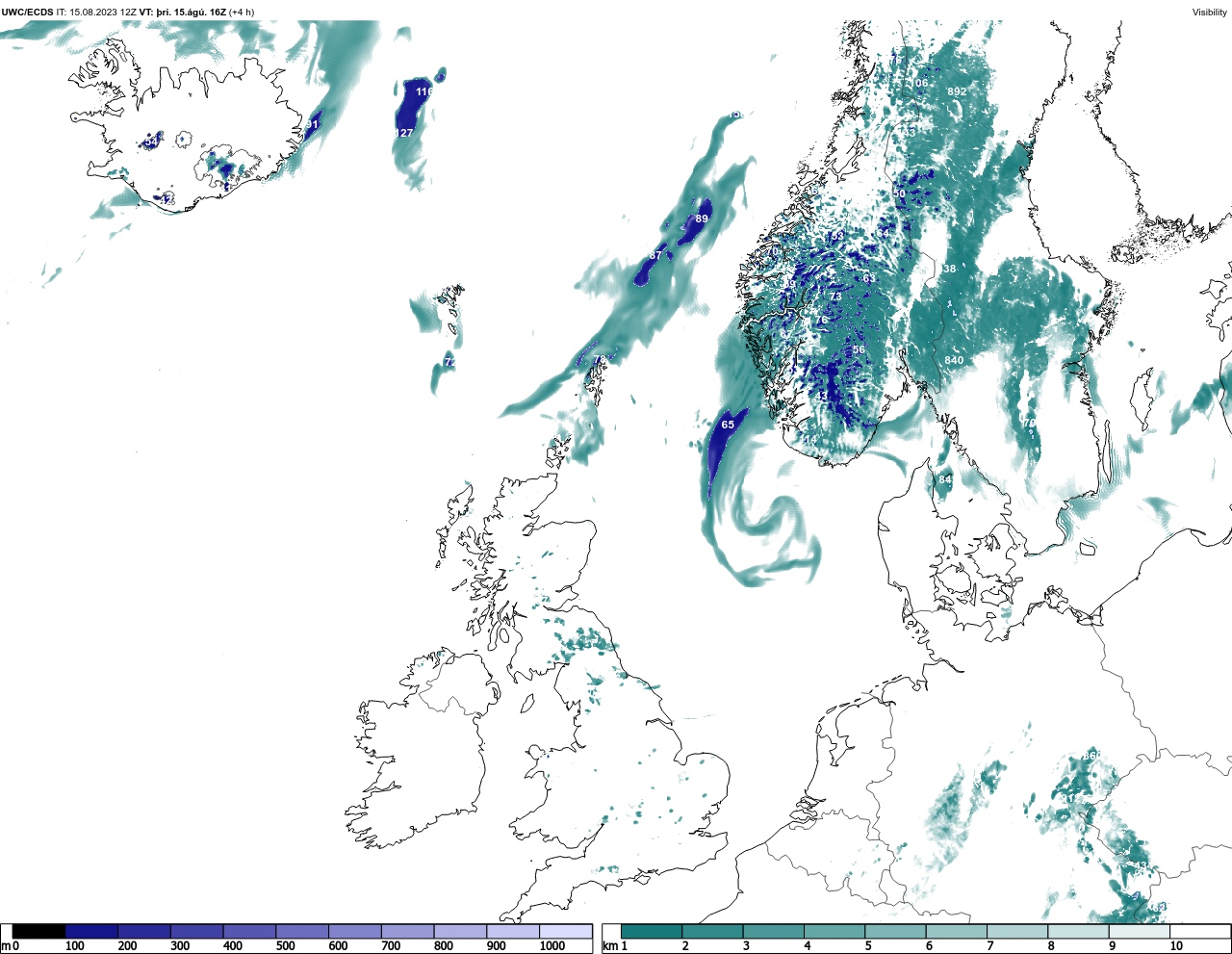This screenshot has height=954, width=1232.
Task: Select the palest 900–1000 m legend swatch
Action: (x=512, y=932)
